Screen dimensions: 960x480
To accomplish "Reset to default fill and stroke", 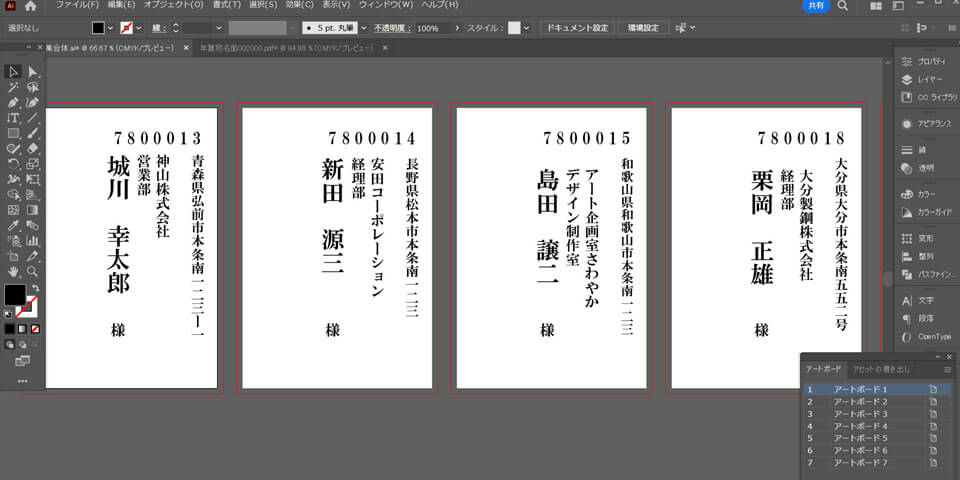I will click(8, 313).
